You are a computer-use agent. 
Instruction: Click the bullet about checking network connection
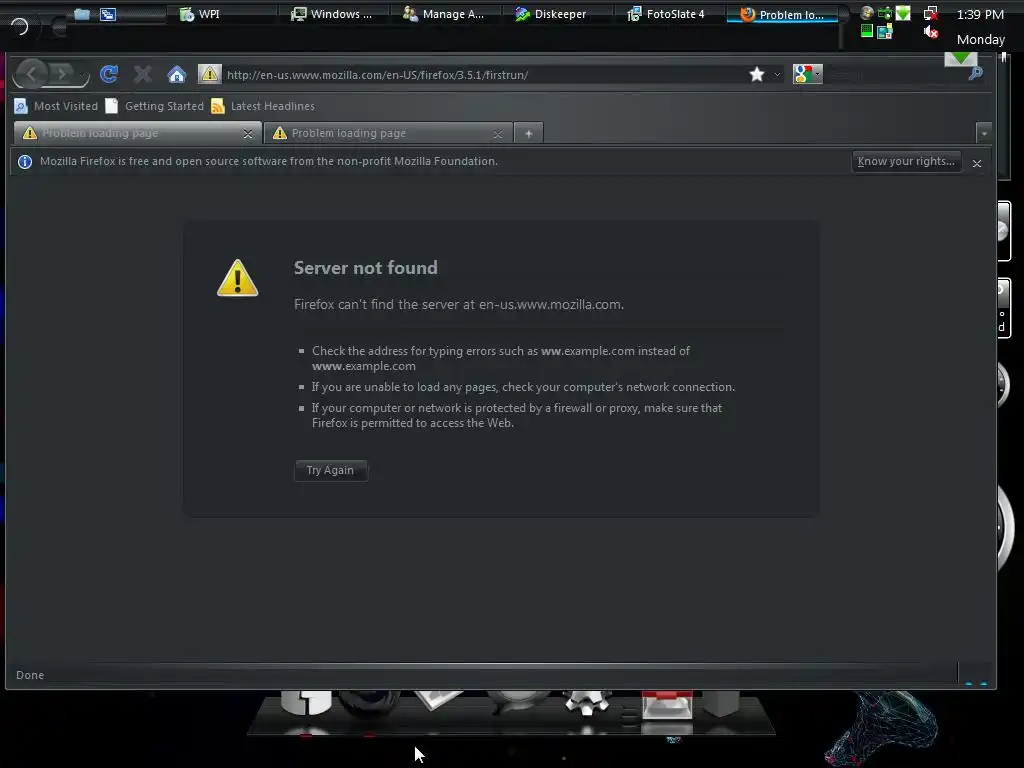pyautogui.click(x=523, y=387)
